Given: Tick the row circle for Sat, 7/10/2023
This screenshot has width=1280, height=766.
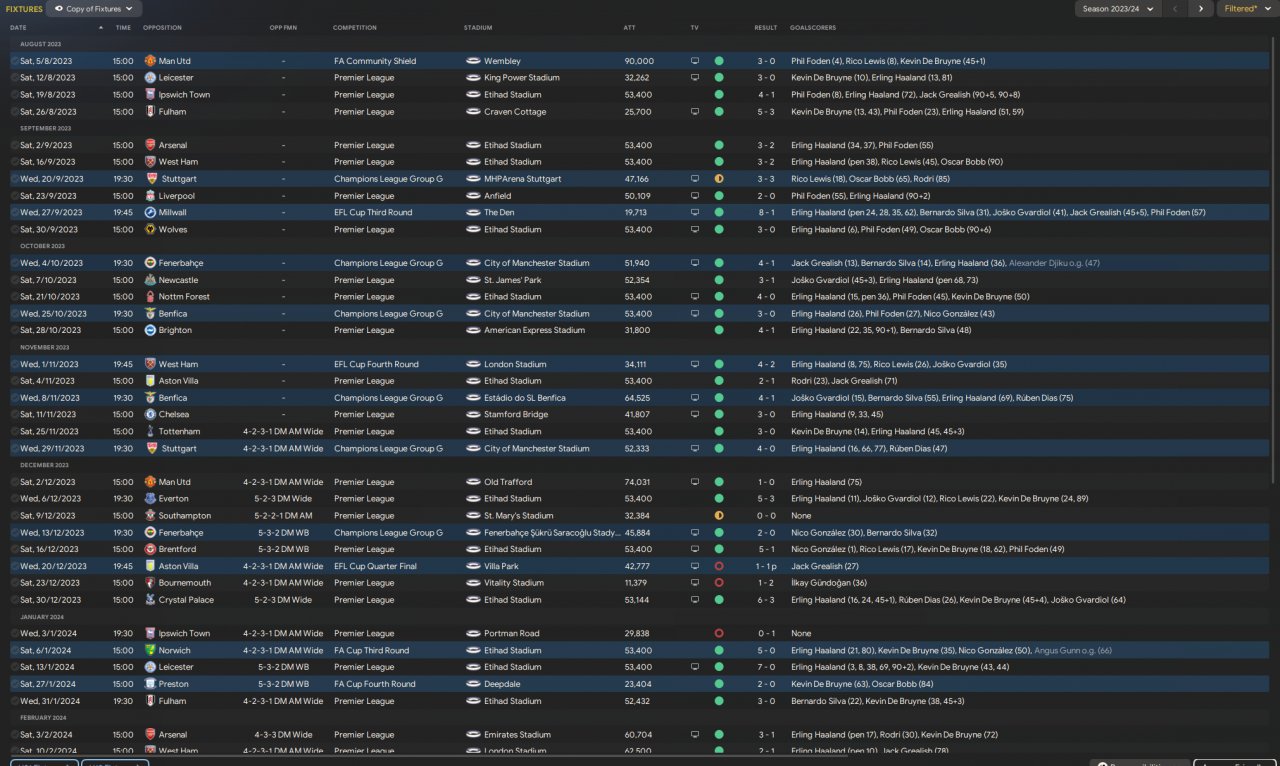Looking at the screenshot, I should click(x=14, y=280).
